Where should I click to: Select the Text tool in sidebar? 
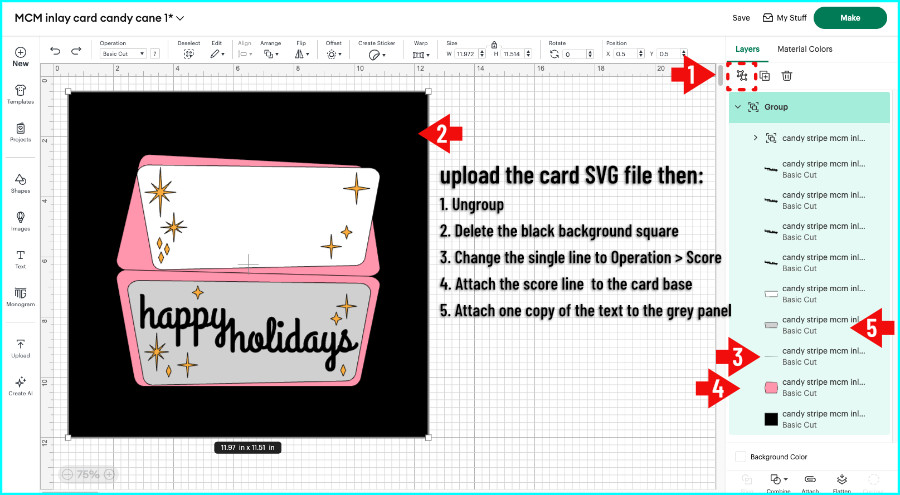coord(20,260)
